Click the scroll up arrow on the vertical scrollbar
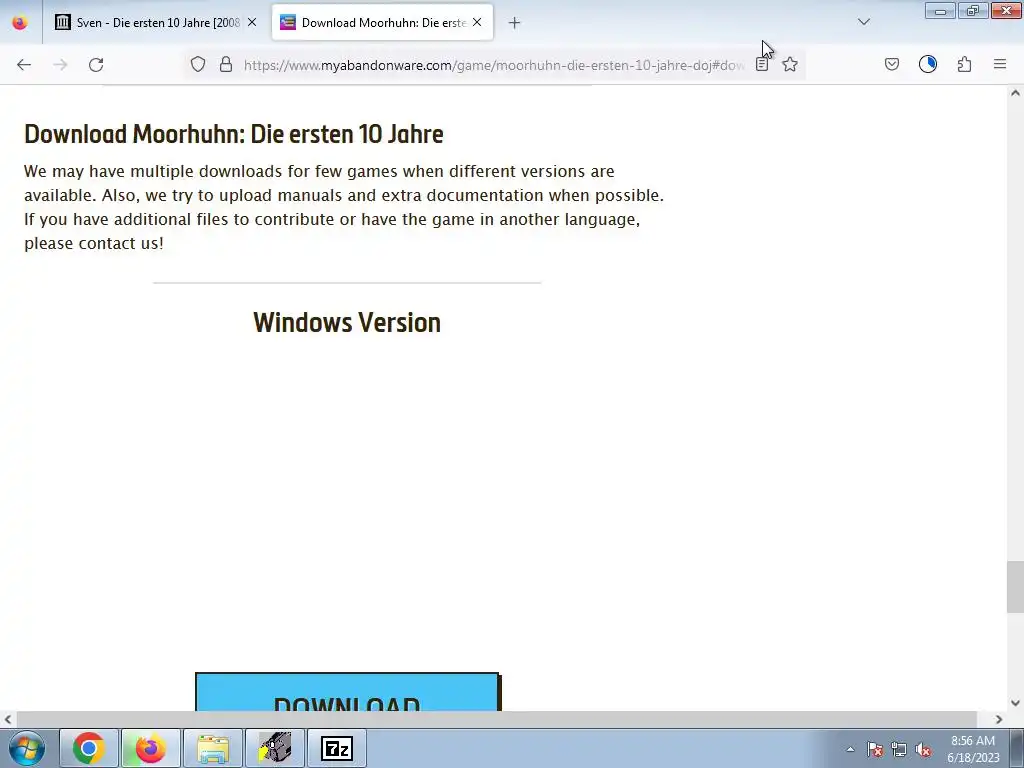The width and height of the screenshot is (1024, 768). pyautogui.click(x=1015, y=93)
